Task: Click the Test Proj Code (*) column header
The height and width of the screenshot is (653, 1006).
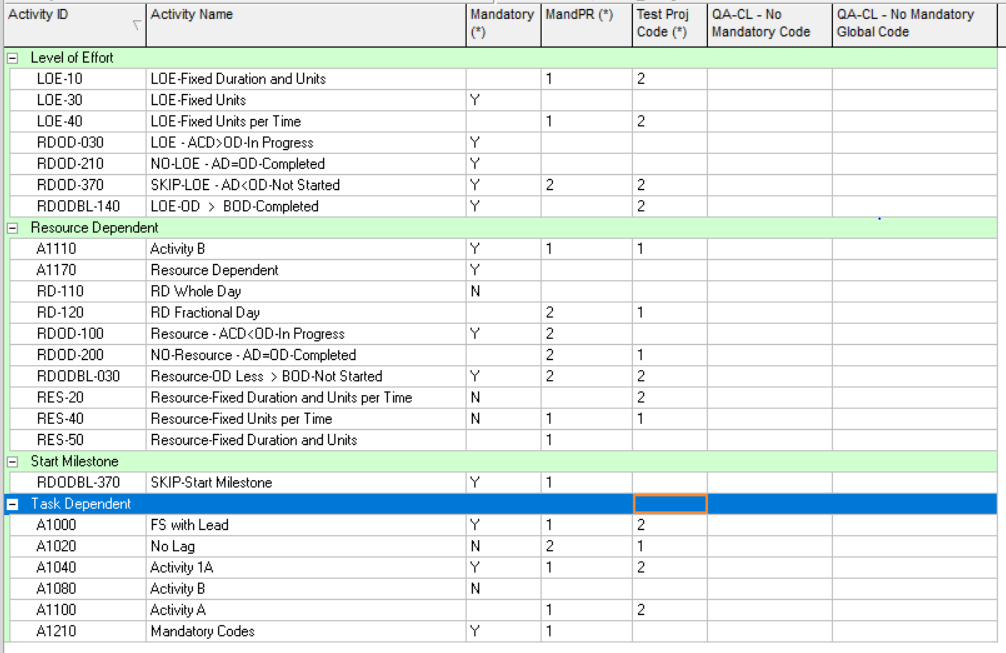Action: (669, 24)
